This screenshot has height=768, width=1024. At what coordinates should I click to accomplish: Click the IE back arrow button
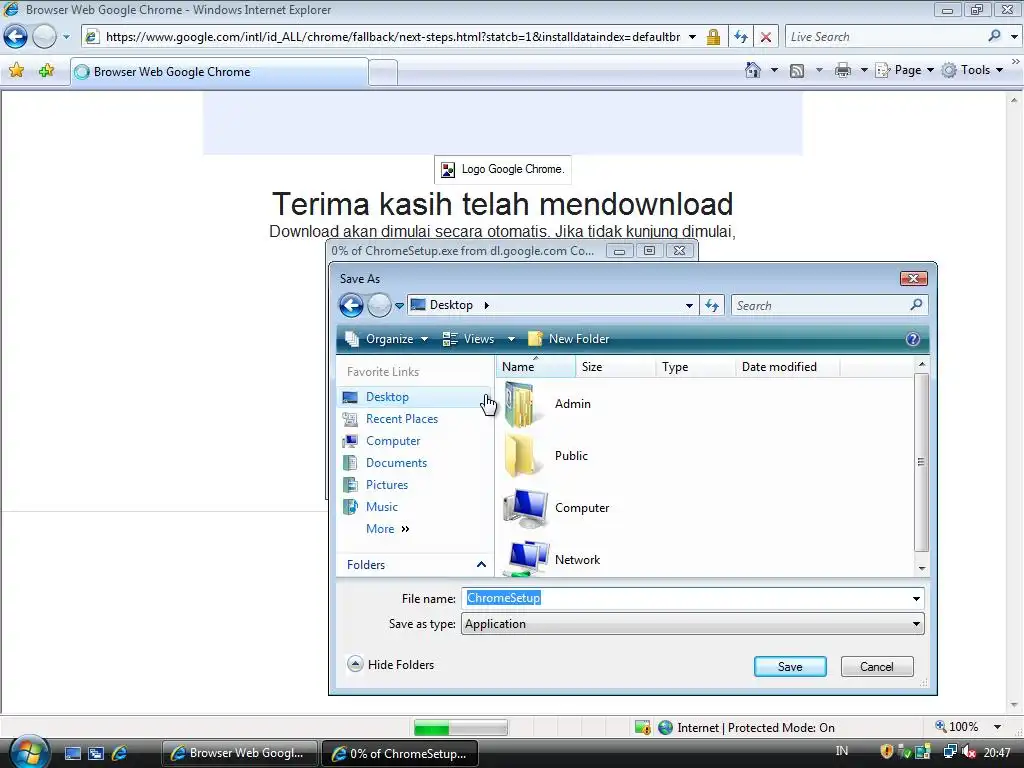click(16, 37)
